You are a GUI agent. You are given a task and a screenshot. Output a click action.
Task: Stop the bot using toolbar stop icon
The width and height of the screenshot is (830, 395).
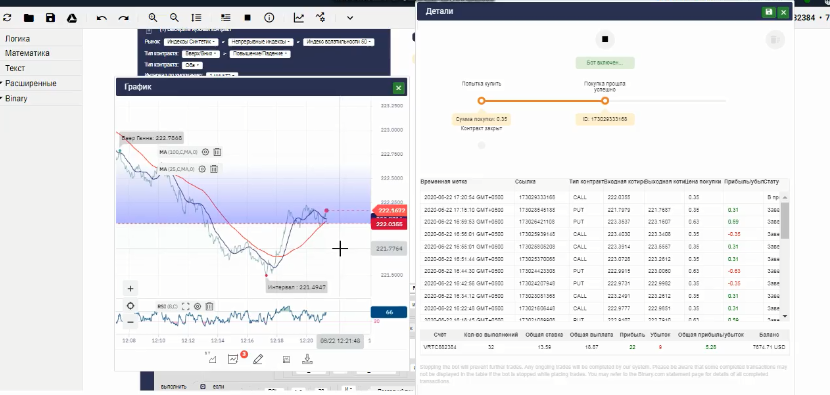click(247, 17)
